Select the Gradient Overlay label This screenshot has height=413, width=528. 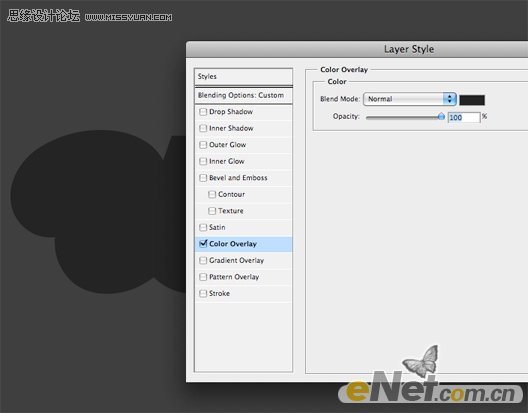click(236, 260)
